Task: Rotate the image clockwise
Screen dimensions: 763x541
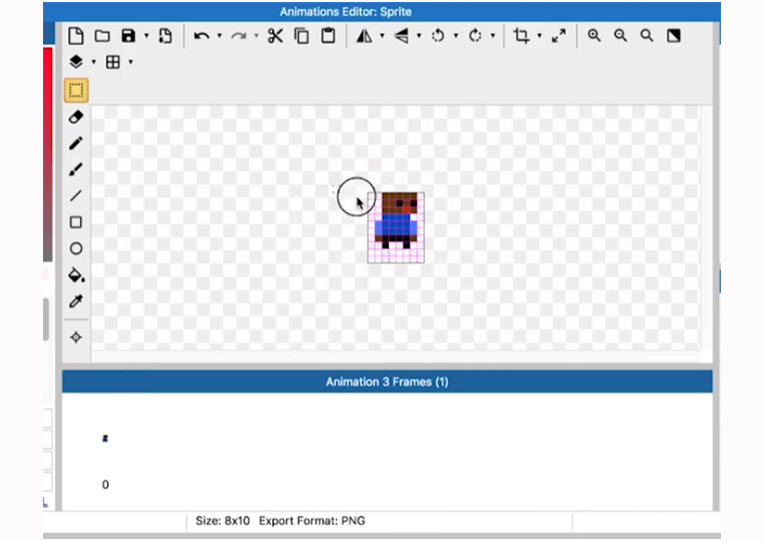Action: click(x=475, y=36)
